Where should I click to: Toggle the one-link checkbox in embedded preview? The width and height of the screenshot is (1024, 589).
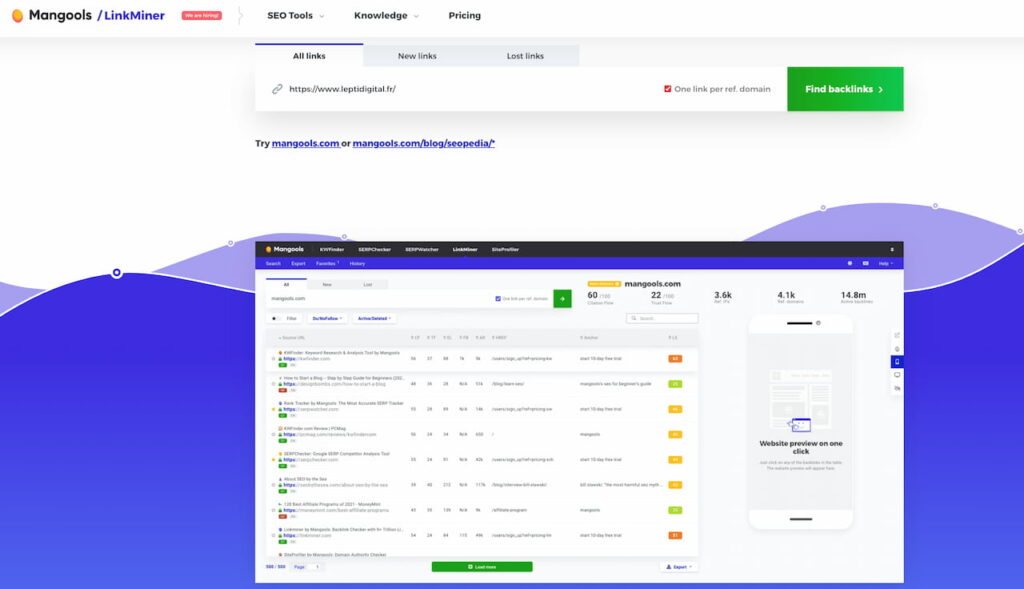(x=498, y=298)
